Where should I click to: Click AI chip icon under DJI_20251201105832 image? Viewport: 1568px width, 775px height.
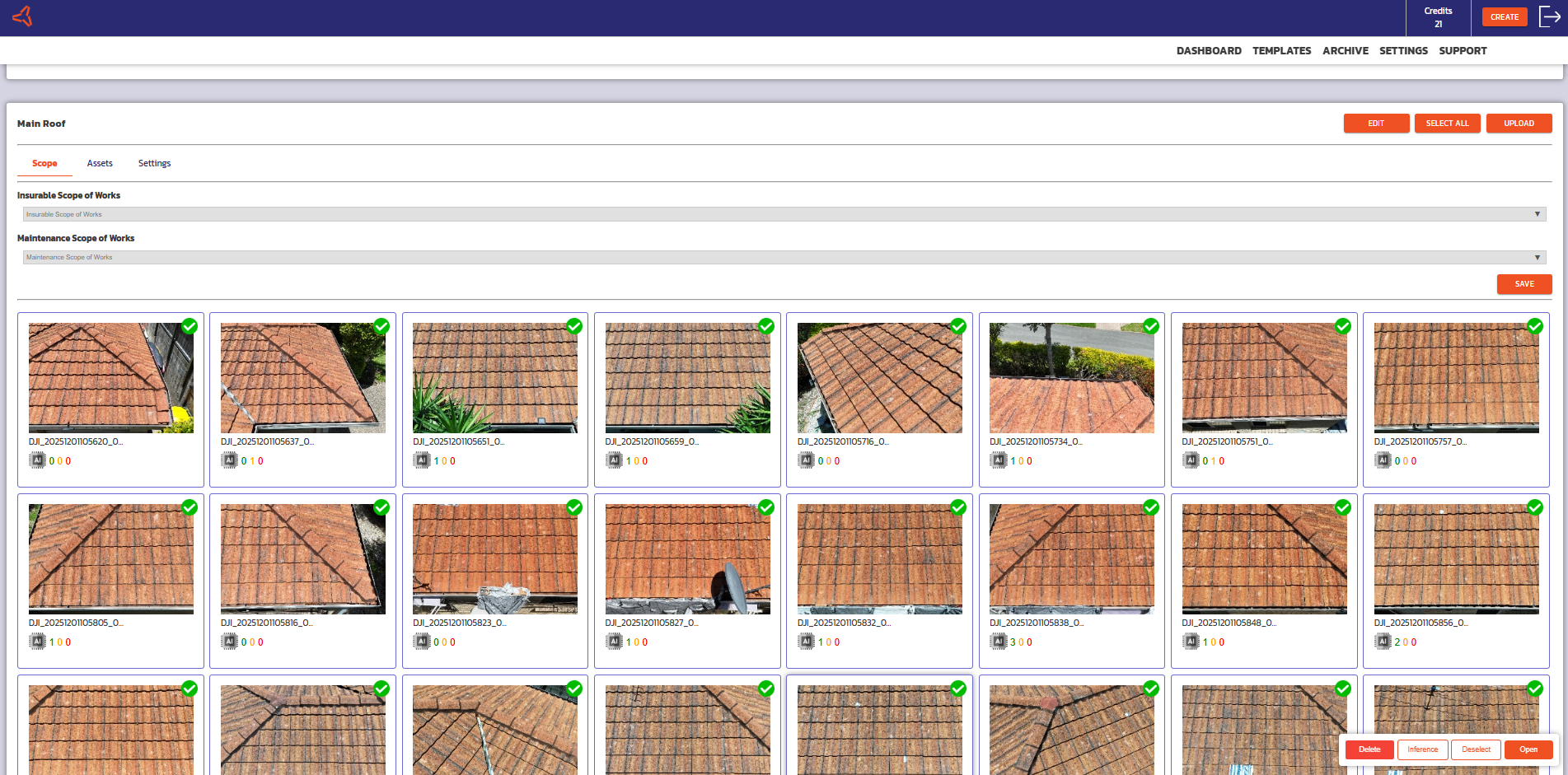pyautogui.click(x=806, y=642)
